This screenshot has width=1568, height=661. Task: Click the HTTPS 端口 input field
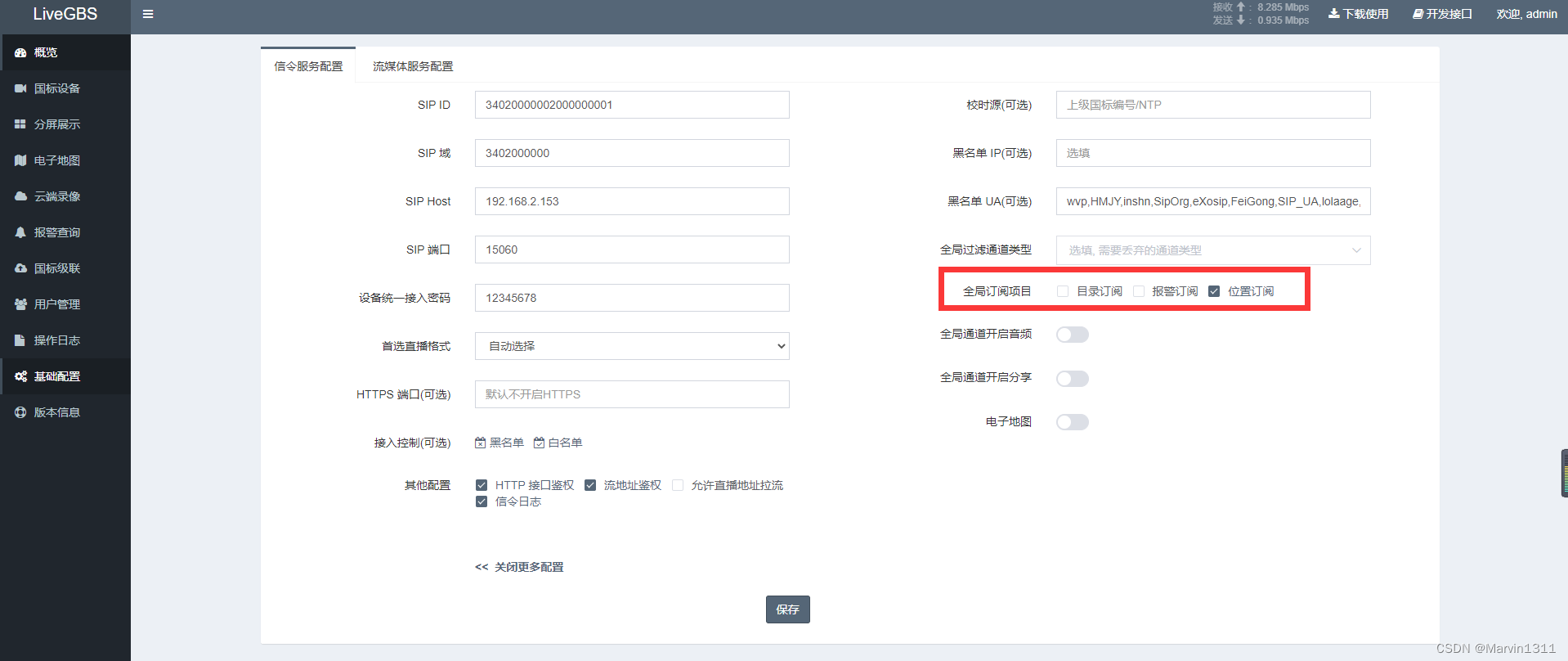coord(632,394)
